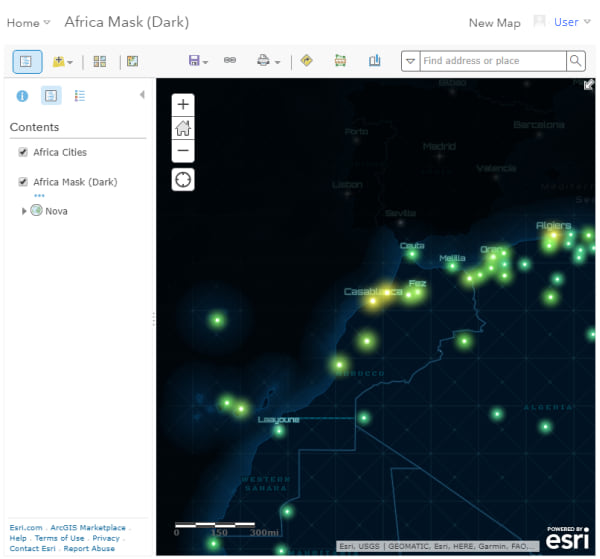Expand the Nova basemap tree item
600x559 pixels.
click(x=24, y=211)
